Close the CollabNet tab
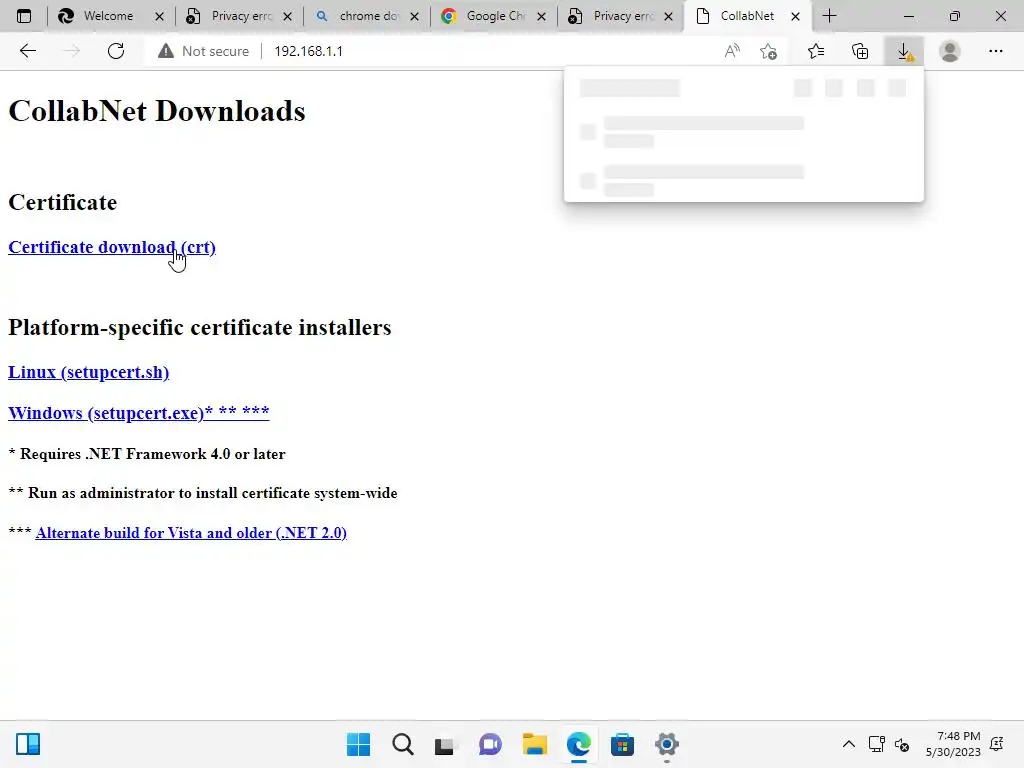1024x768 pixels. [x=795, y=16]
